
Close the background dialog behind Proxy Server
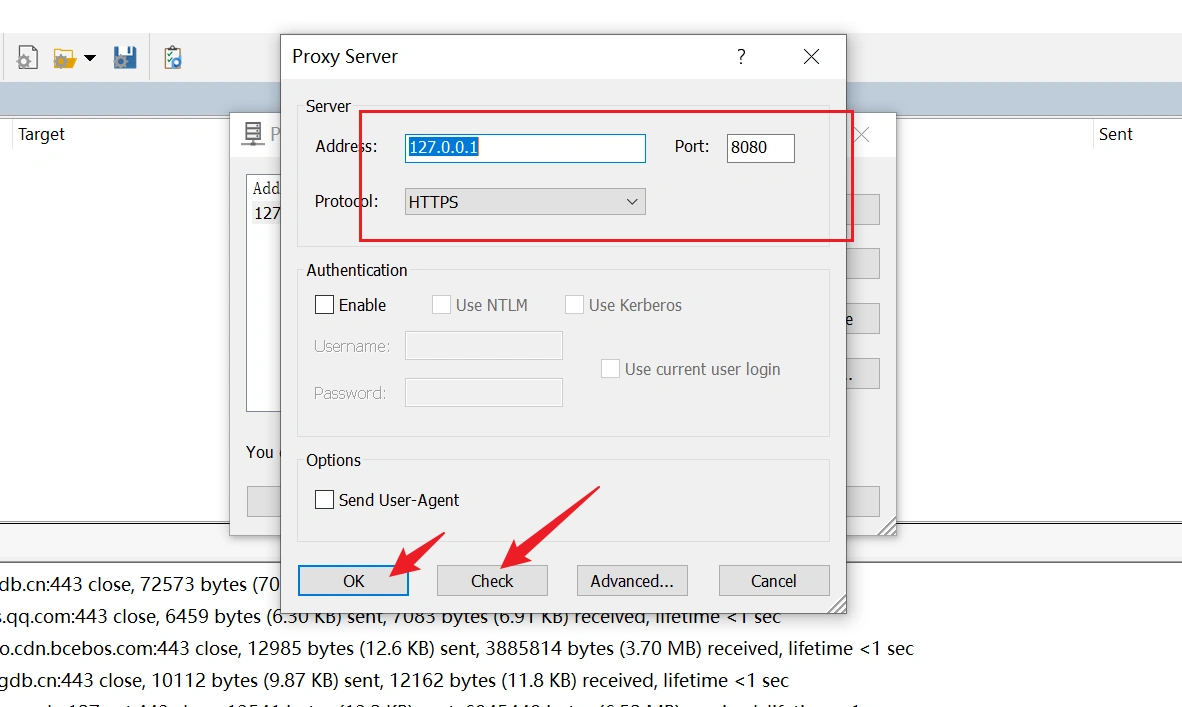pyautogui.click(x=862, y=134)
